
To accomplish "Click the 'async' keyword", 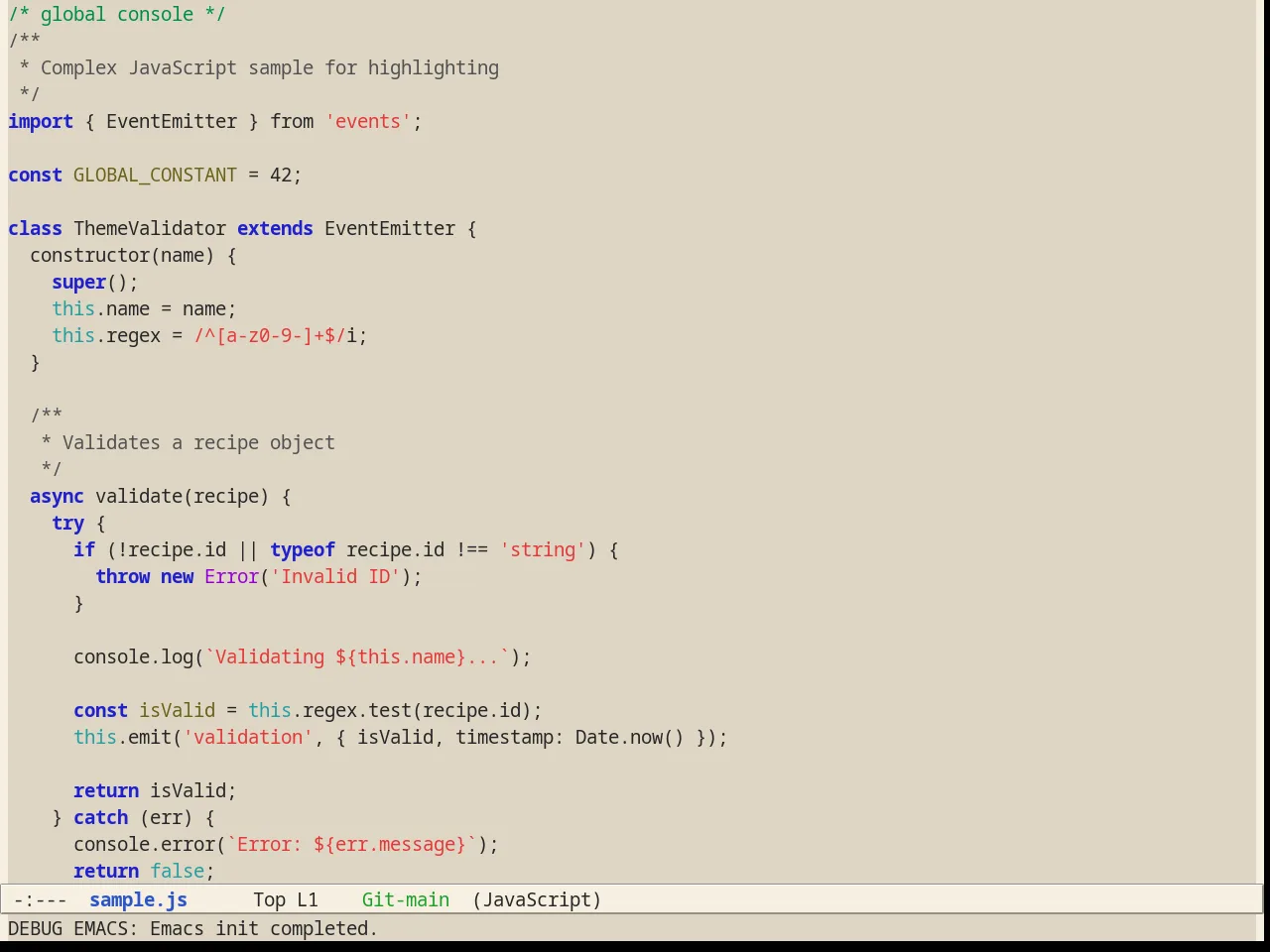I will pos(57,496).
